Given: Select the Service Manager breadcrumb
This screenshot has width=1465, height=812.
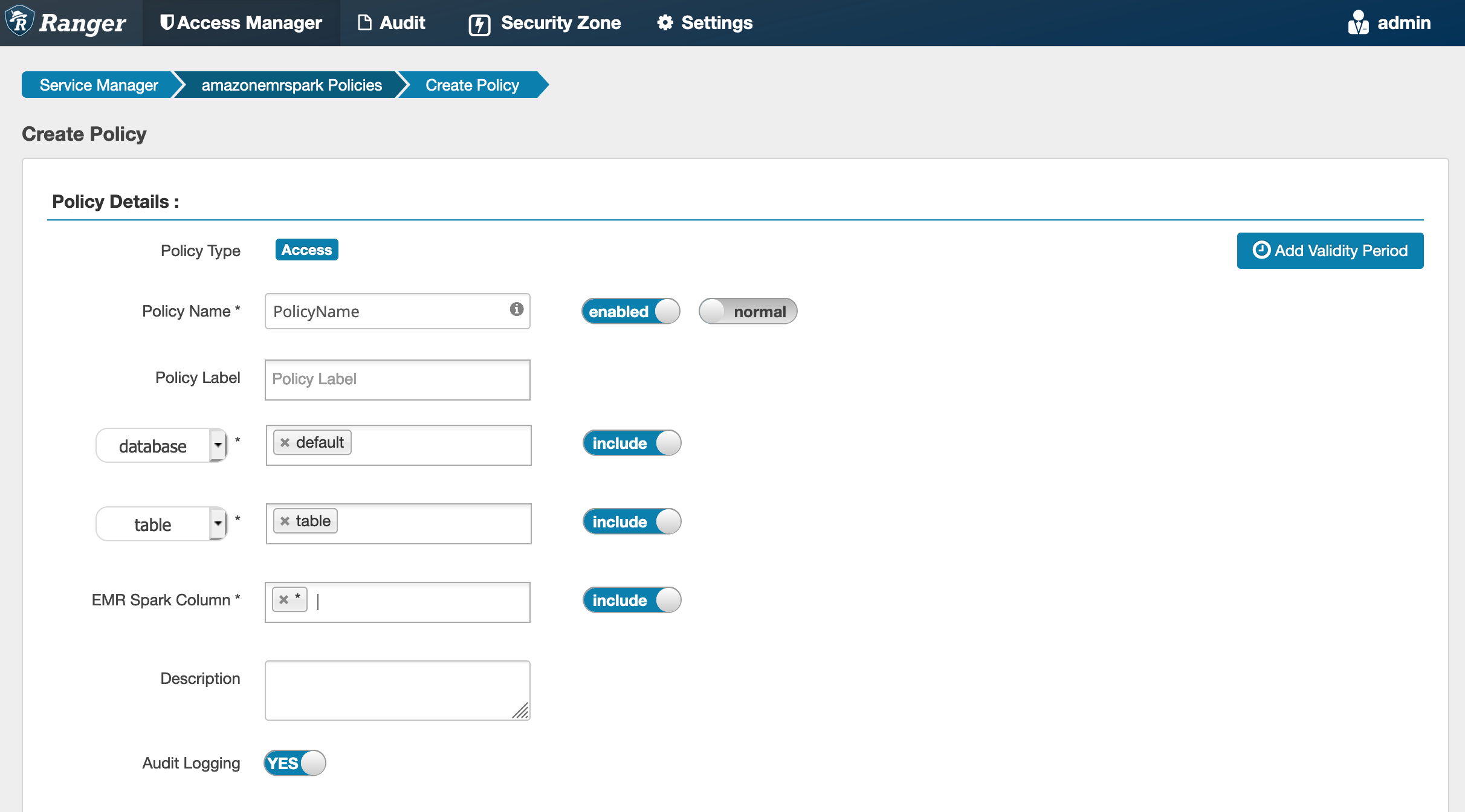Looking at the screenshot, I should (x=98, y=85).
